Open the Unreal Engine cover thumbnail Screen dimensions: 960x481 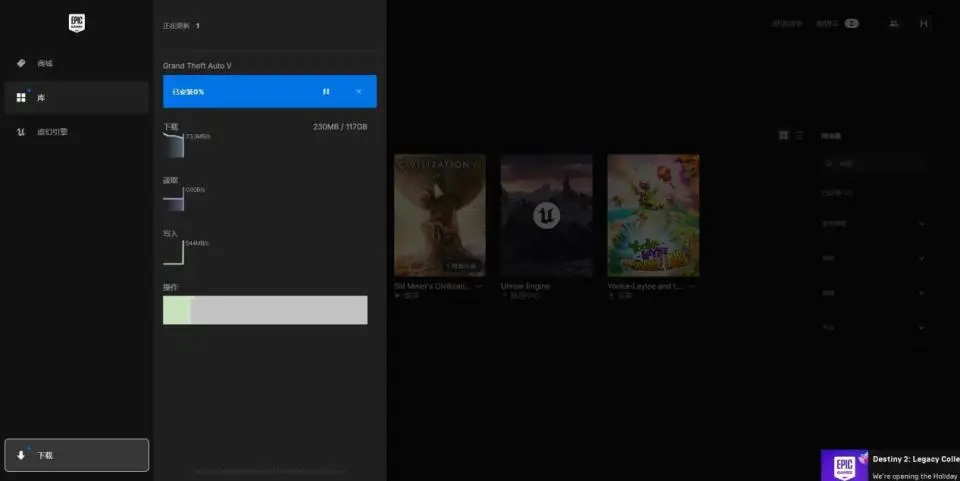pos(546,215)
